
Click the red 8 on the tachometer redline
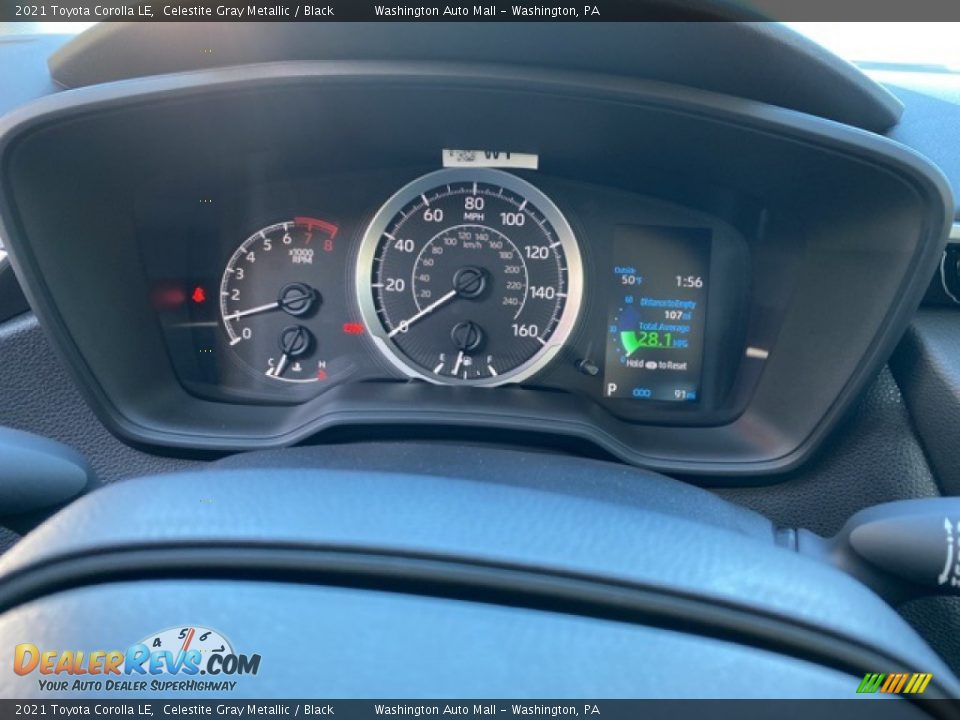click(x=328, y=246)
